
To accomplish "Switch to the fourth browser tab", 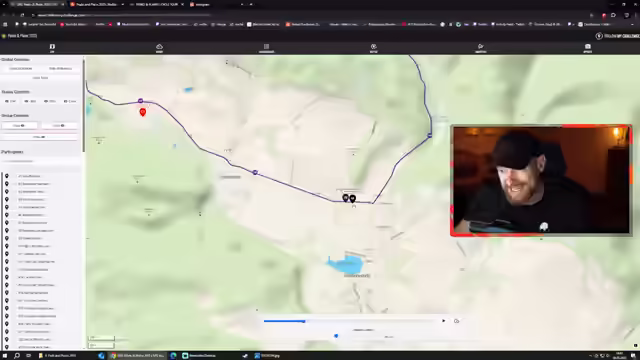I will click(x=216, y=4).
